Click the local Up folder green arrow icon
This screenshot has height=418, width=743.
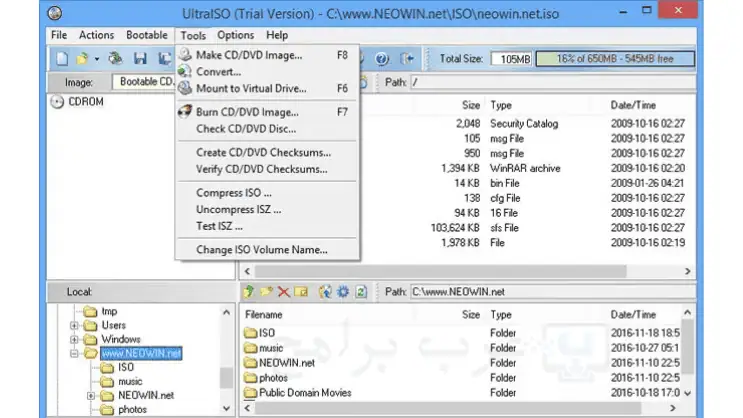click(x=249, y=292)
